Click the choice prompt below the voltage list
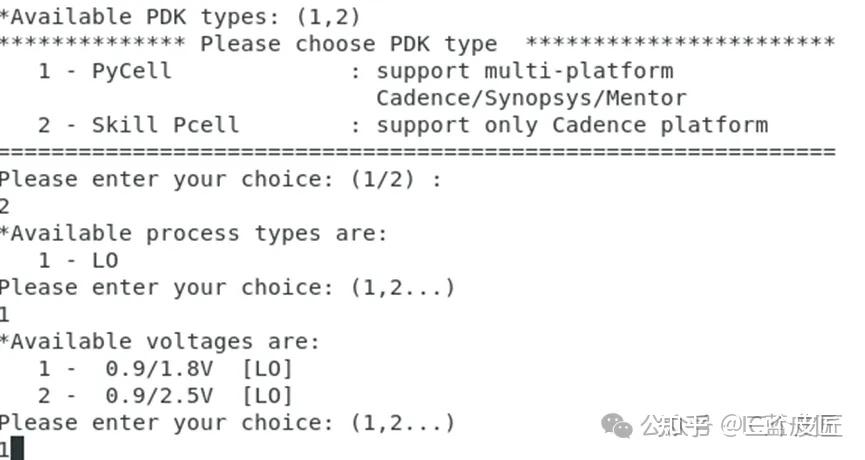This screenshot has height=460, width=865. click(227, 422)
